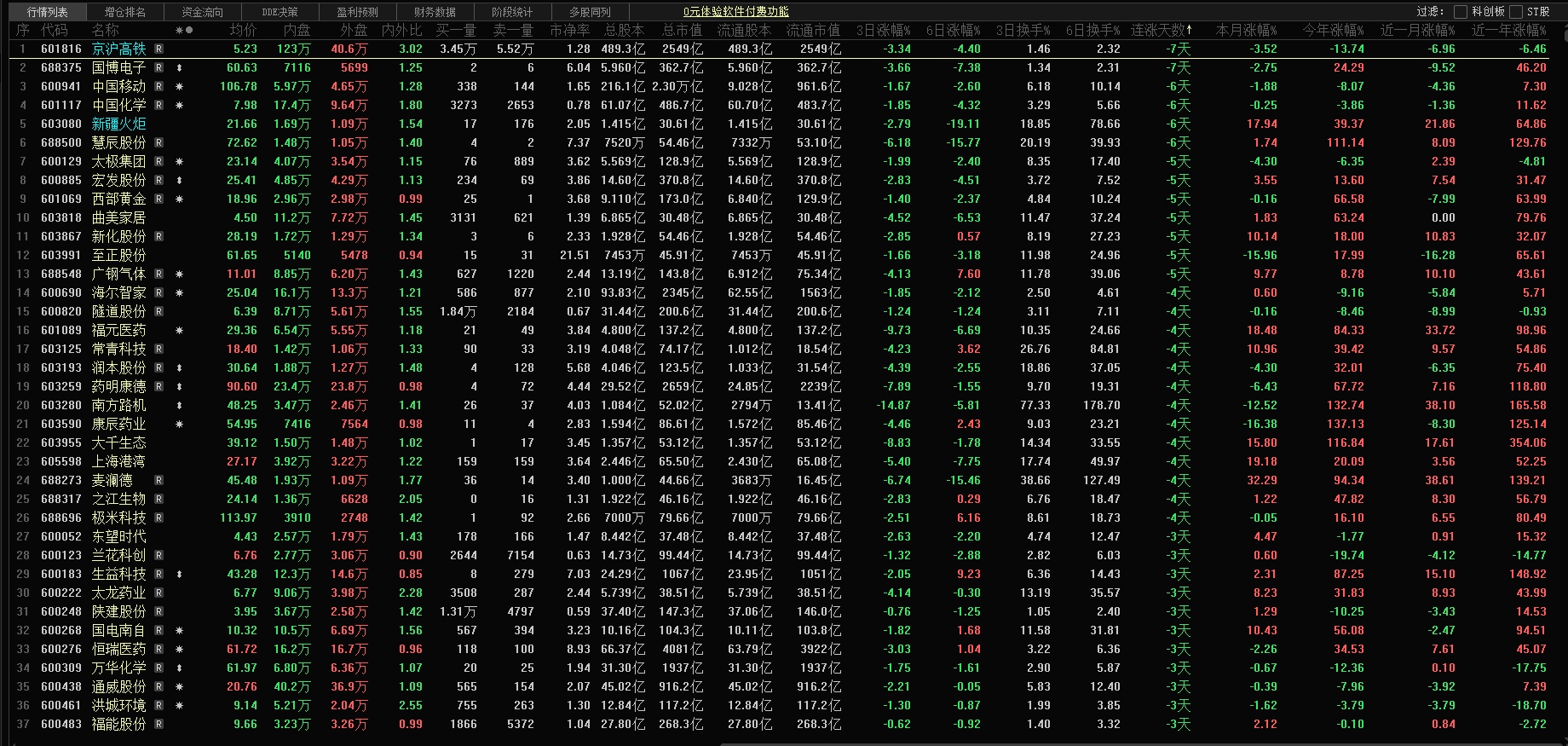Select stock name 洪城环境

[x=118, y=706]
